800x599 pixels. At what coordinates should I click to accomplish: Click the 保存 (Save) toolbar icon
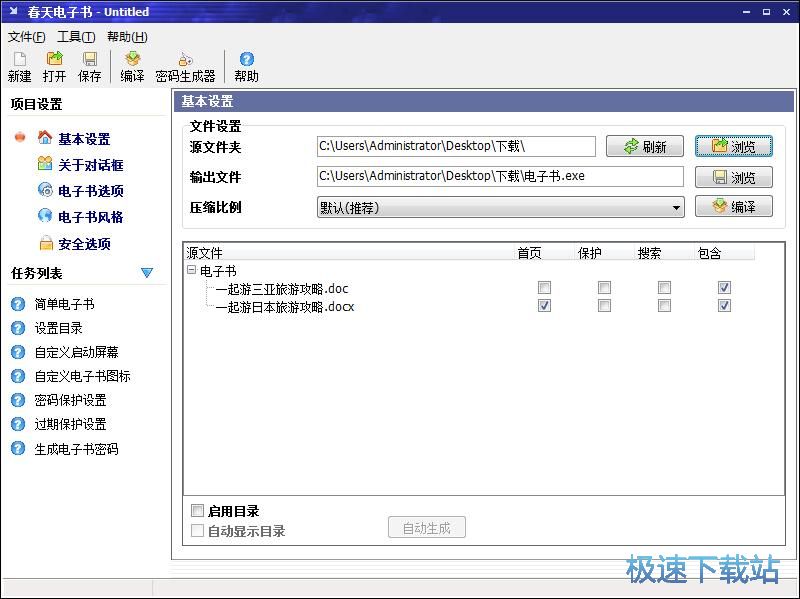pos(90,67)
